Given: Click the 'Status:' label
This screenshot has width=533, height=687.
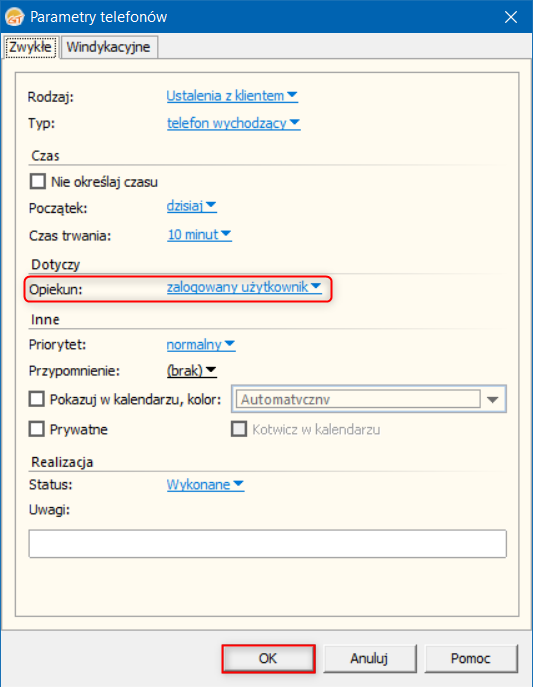Looking at the screenshot, I should 51,485.
